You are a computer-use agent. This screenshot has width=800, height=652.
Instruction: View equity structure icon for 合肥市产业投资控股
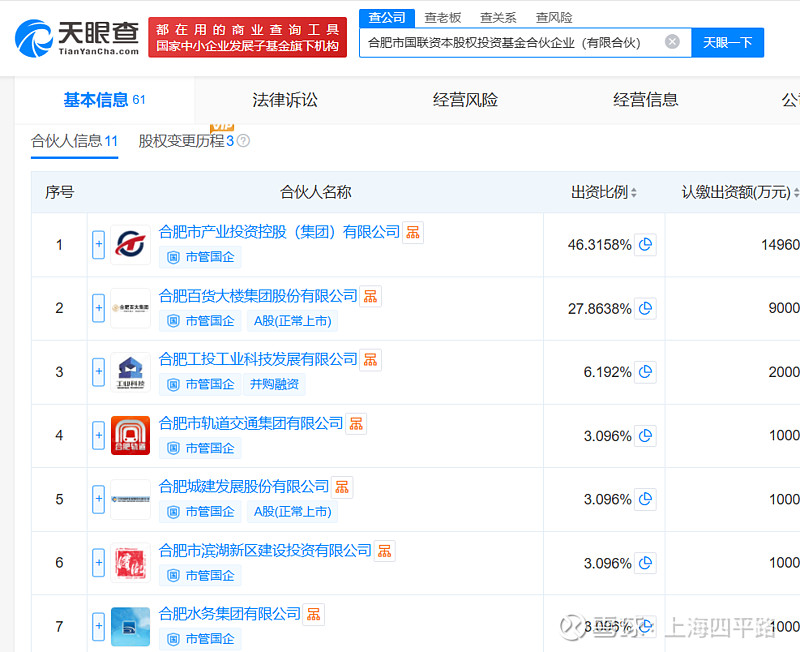pos(413,233)
